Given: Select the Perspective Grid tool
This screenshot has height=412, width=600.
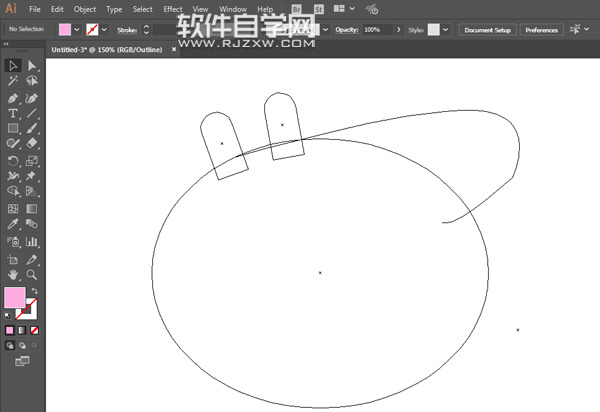Looking at the screenshot, I should (x=32, y=191).
